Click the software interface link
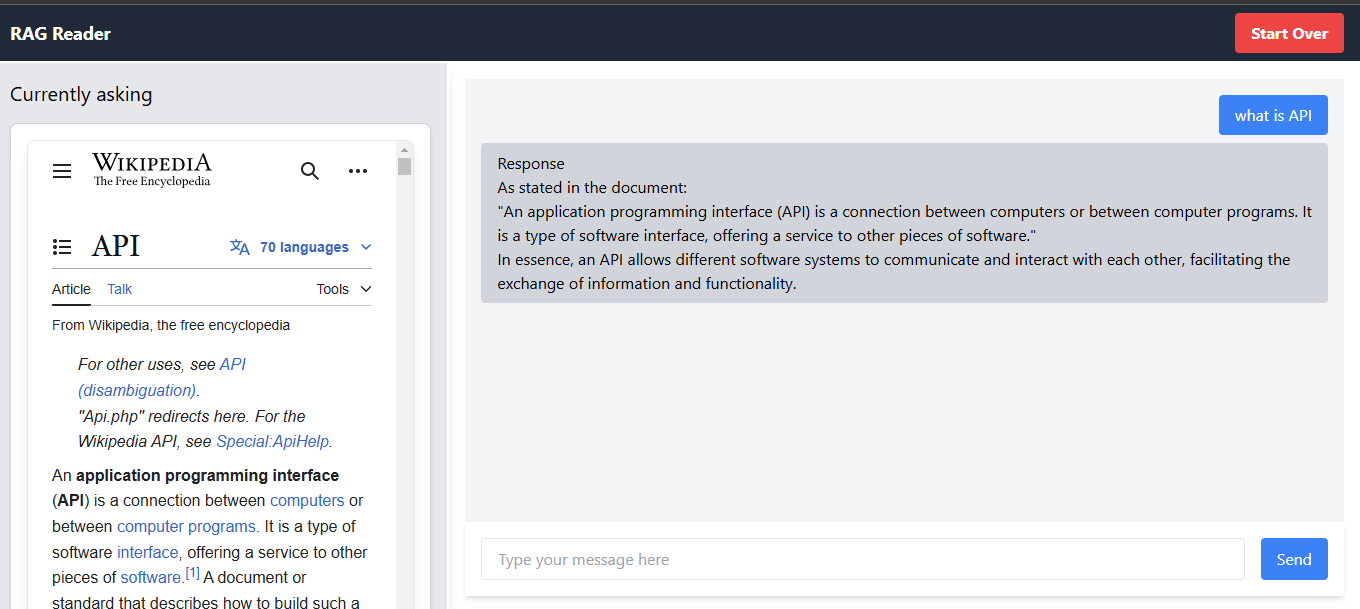Viewport: 1360px width, 609px height. tap(148, 552)
